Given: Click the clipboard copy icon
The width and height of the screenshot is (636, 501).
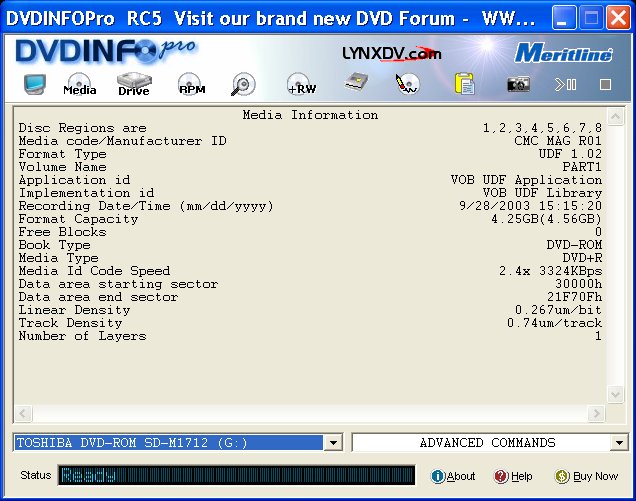Looking at the screenshot, I should [x=464, y=84].
